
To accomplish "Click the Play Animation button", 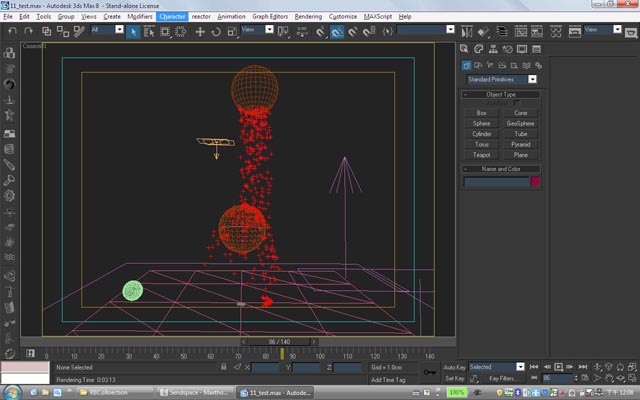I will (x=558, y=367).
